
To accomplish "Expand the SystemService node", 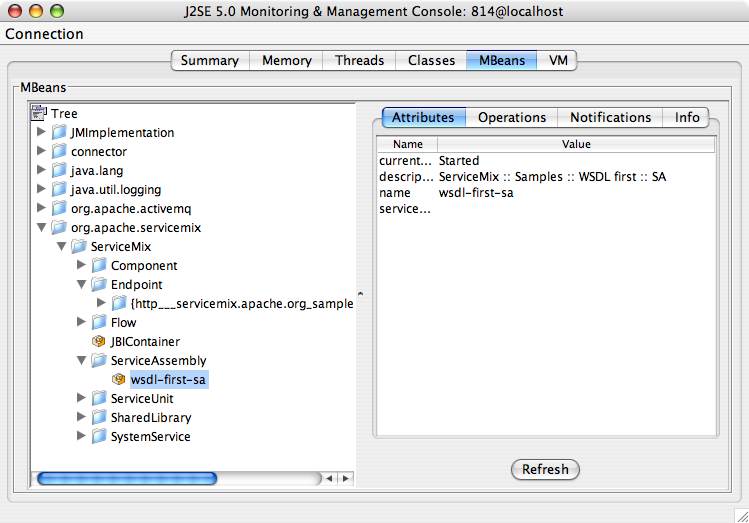I will pos(81,436).
